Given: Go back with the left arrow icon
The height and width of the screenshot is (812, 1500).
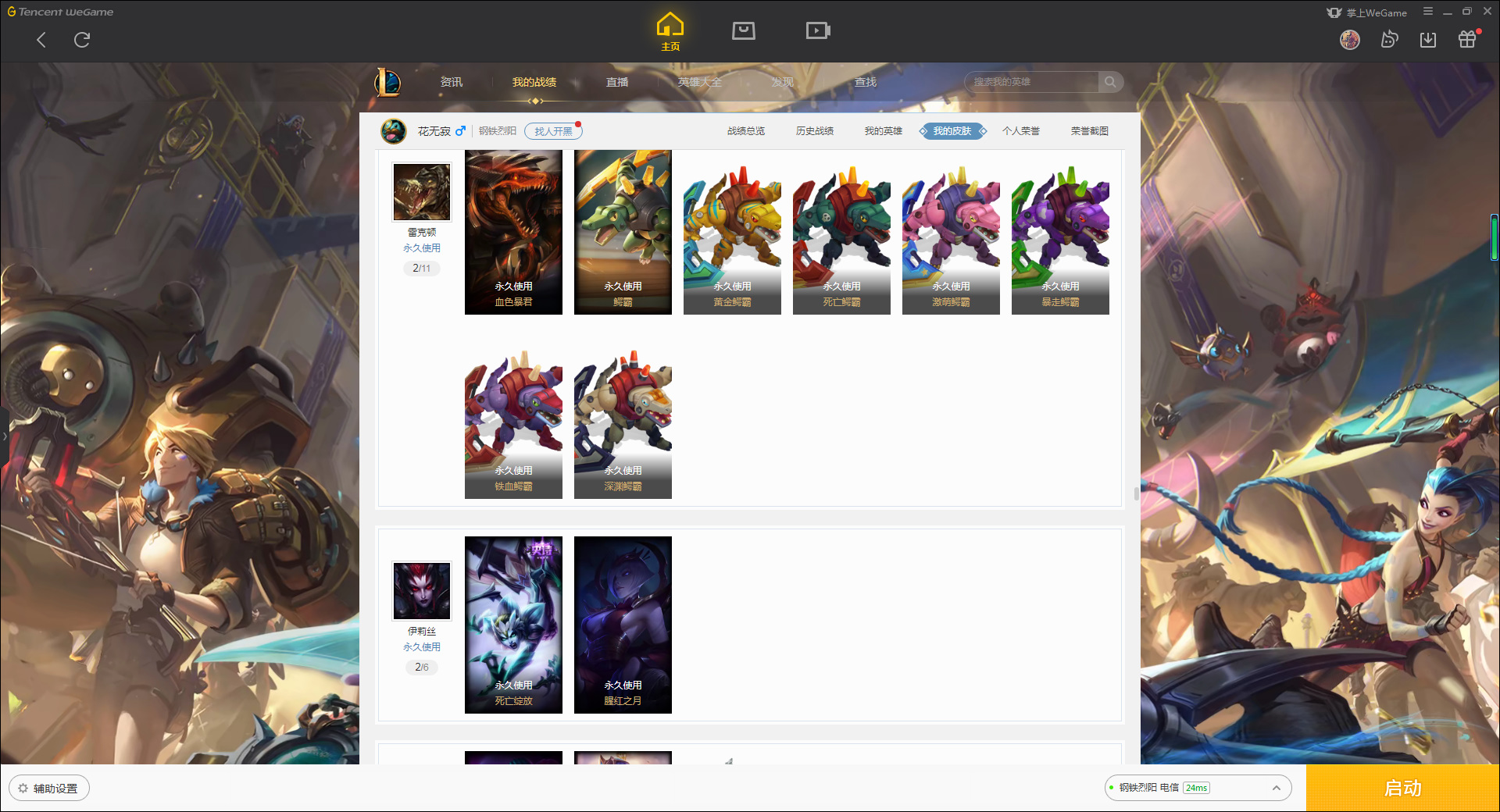Looking at the screenshot, I should [x=41, y=40].
